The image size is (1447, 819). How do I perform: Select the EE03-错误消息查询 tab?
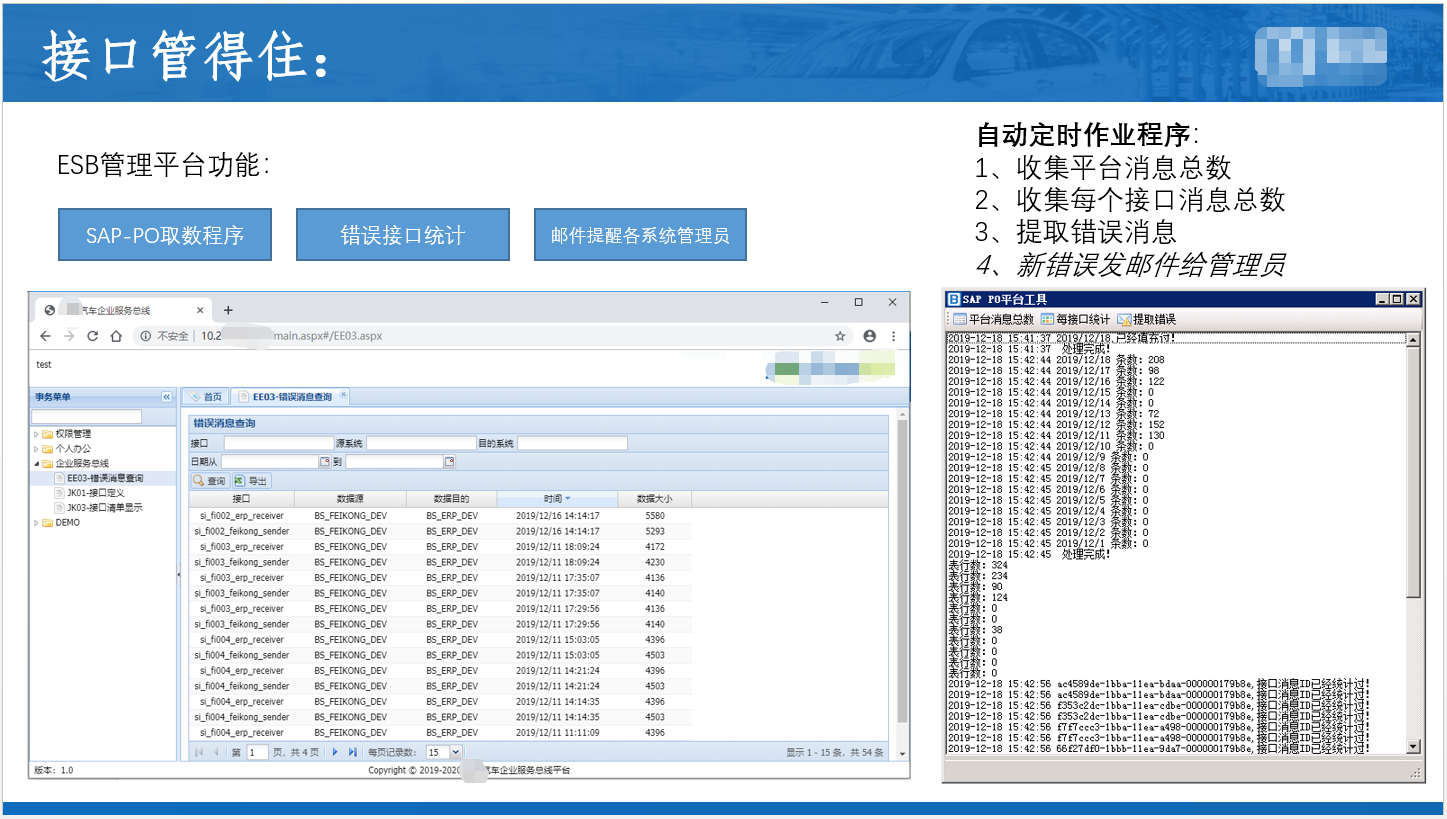285,395
